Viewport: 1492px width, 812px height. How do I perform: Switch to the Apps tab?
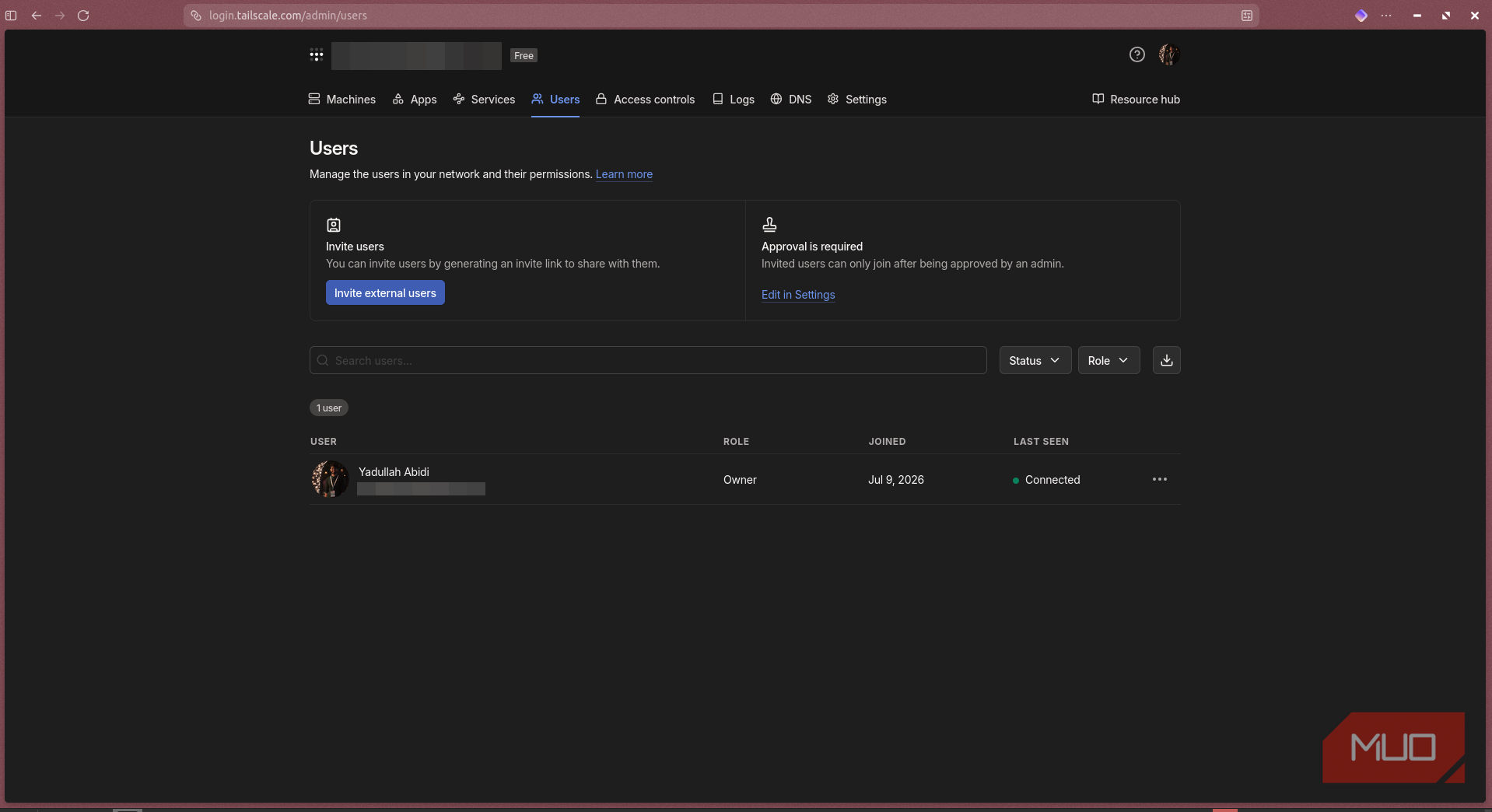click(x=415, y=100)
